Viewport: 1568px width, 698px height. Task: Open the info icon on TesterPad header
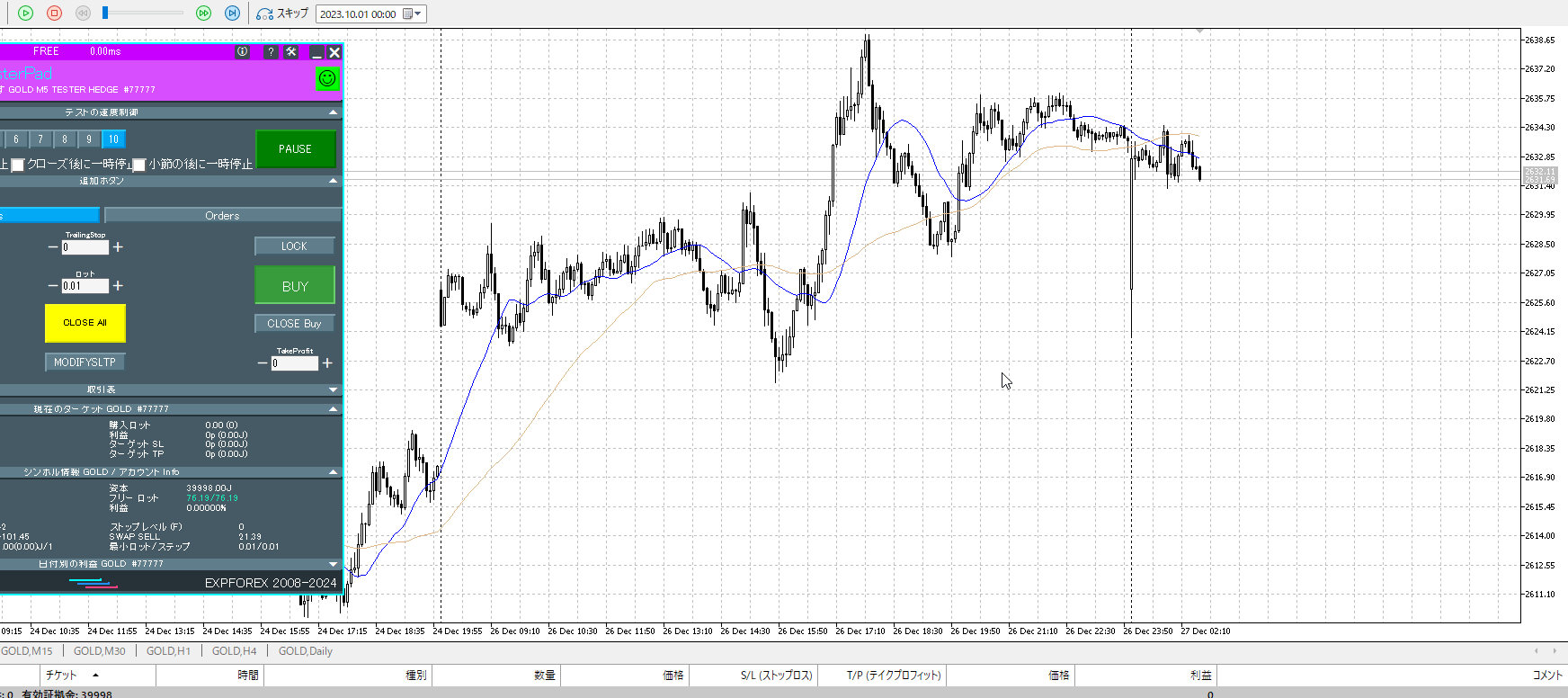[x=242, y=52]
